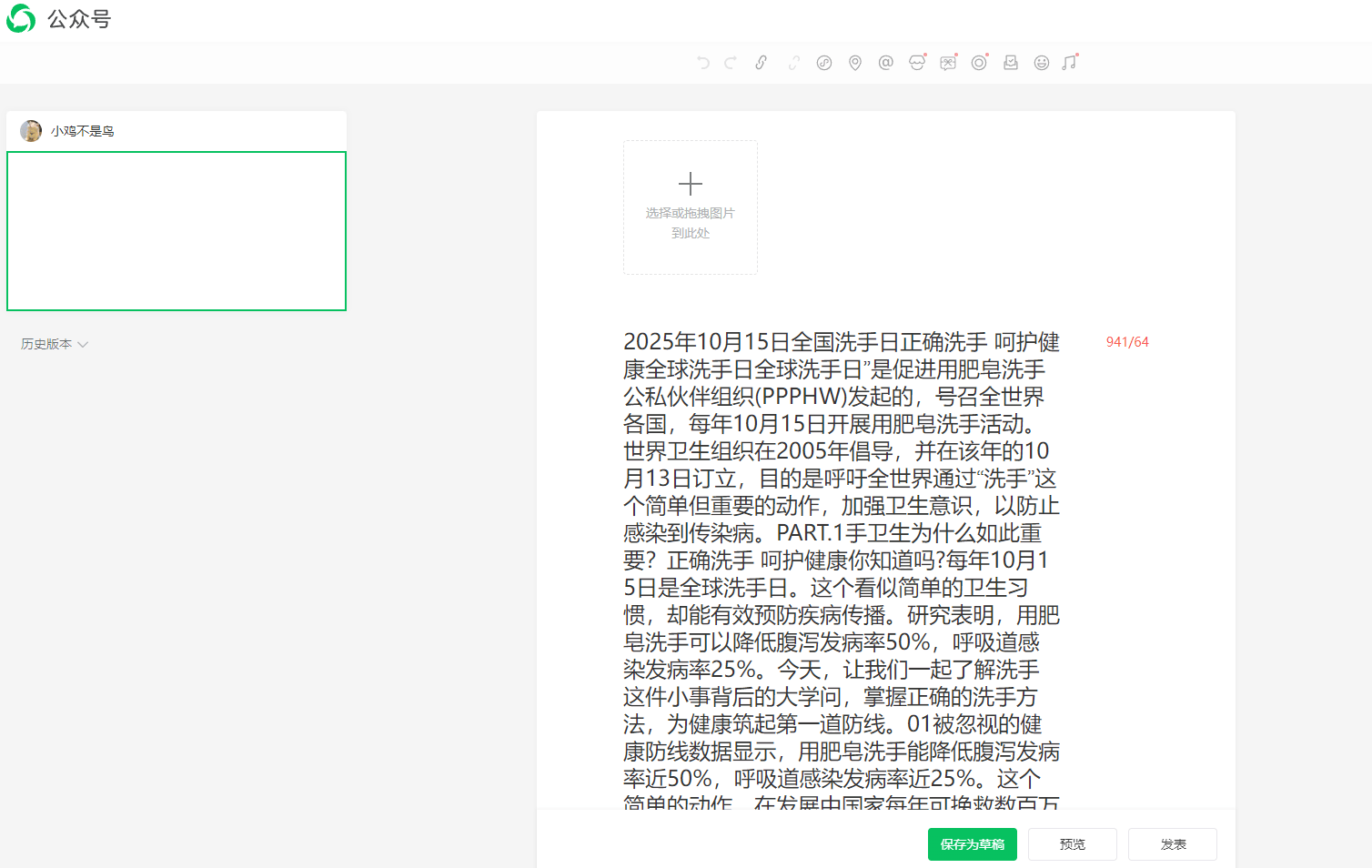
Task: Open the shop storefront icon
Action: tap(917, 63)
